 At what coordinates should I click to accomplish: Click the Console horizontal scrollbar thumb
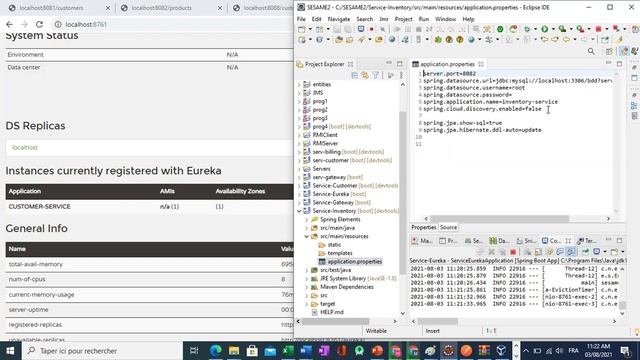coord(437,322)
